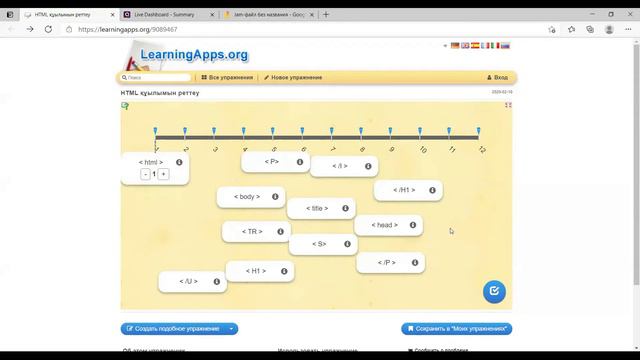Select the < title > card text
Screen dimensions: 640x360
(x=317, y=208)
